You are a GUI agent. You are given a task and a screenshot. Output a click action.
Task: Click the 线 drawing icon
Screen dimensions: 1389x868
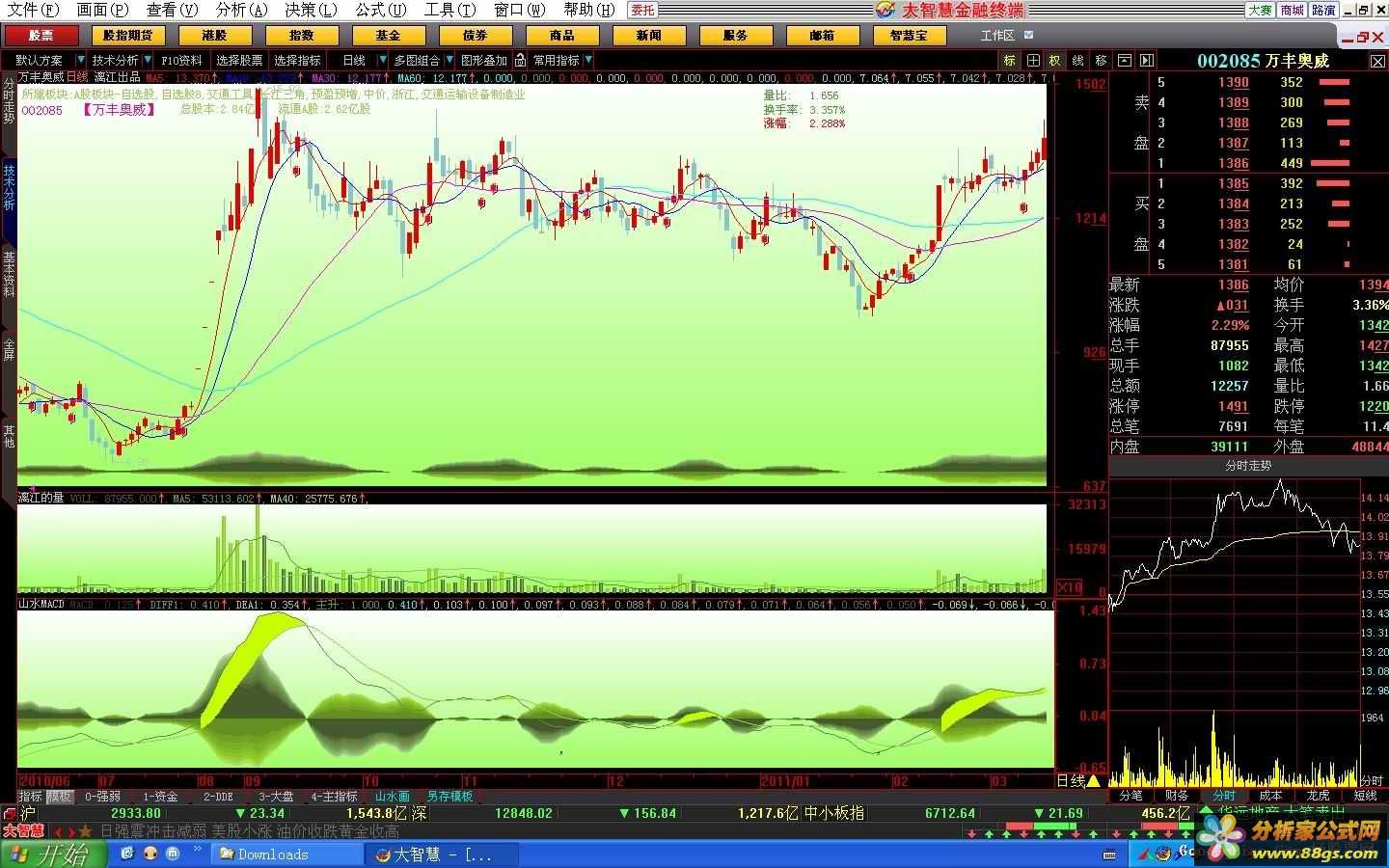(1078, 60)
